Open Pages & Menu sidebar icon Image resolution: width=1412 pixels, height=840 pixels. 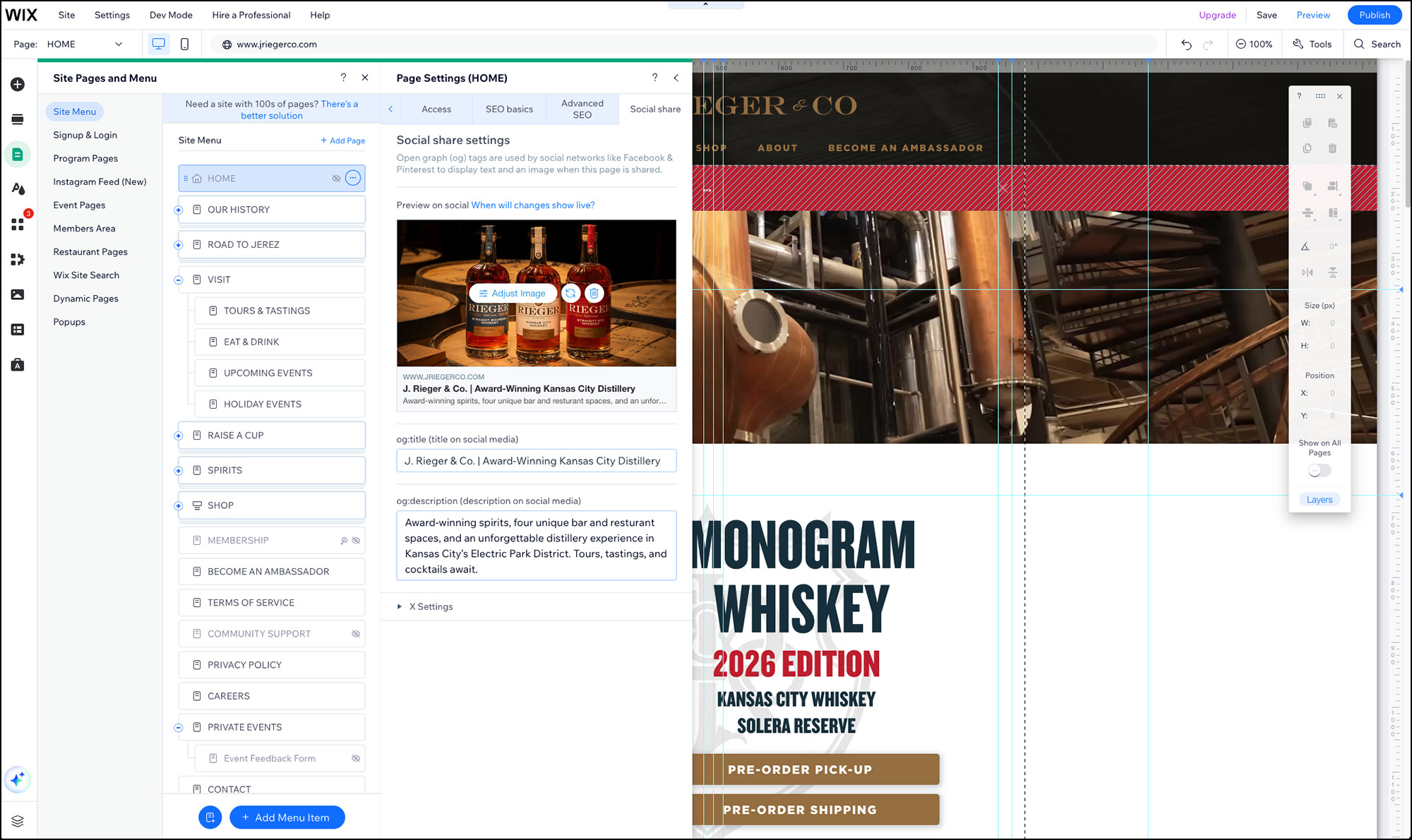tap(18, 155)
